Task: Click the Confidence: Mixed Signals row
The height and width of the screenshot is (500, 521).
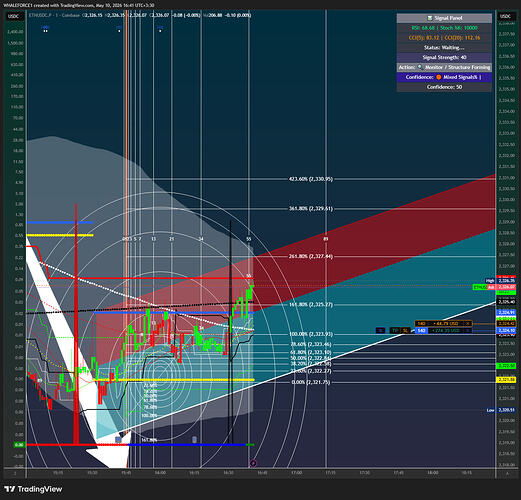Action: point(444,77)
